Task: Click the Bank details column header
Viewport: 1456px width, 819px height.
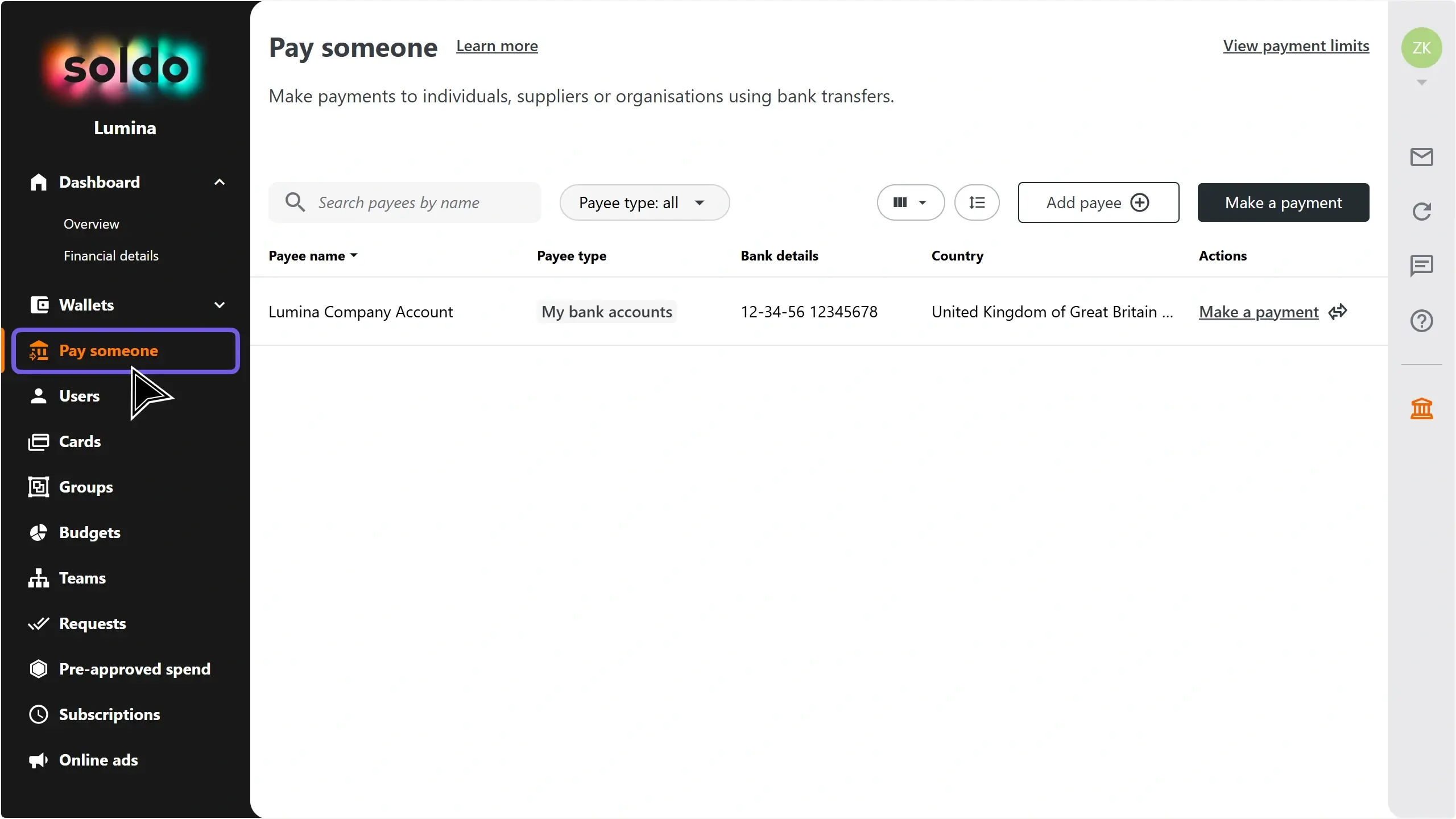Action: (x=779, y=256)
